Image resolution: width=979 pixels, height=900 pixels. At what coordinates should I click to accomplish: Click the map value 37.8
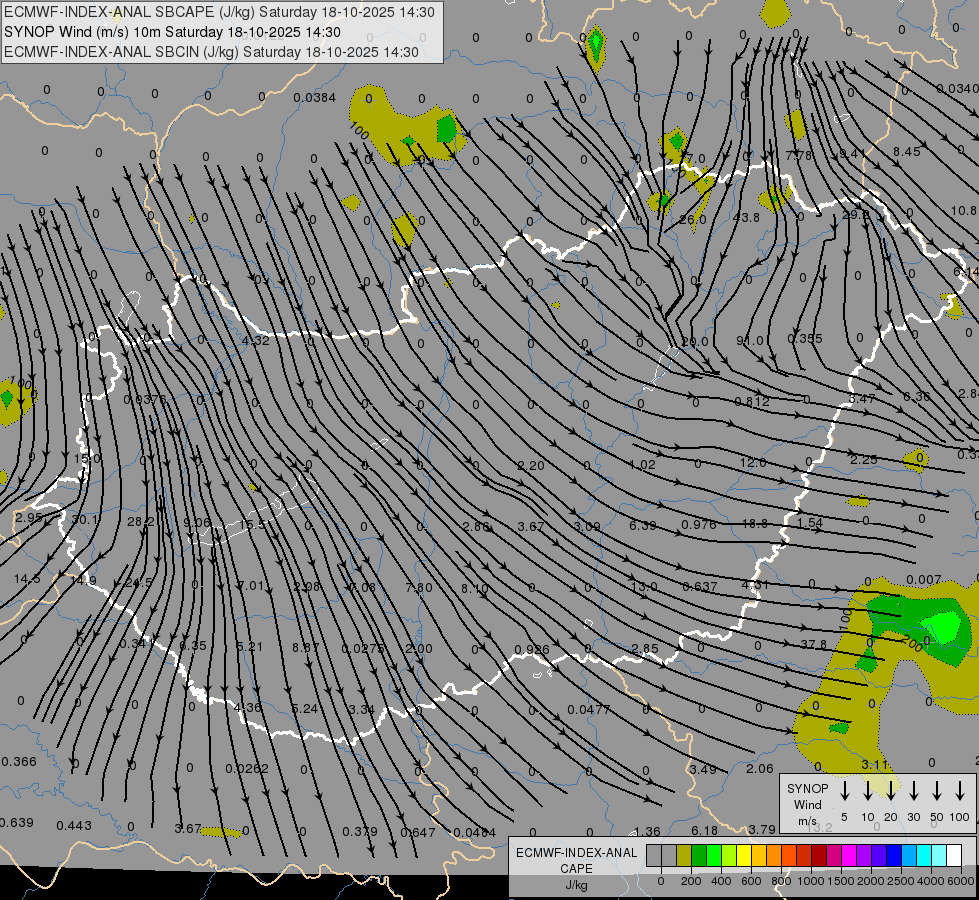coord(814,644)
